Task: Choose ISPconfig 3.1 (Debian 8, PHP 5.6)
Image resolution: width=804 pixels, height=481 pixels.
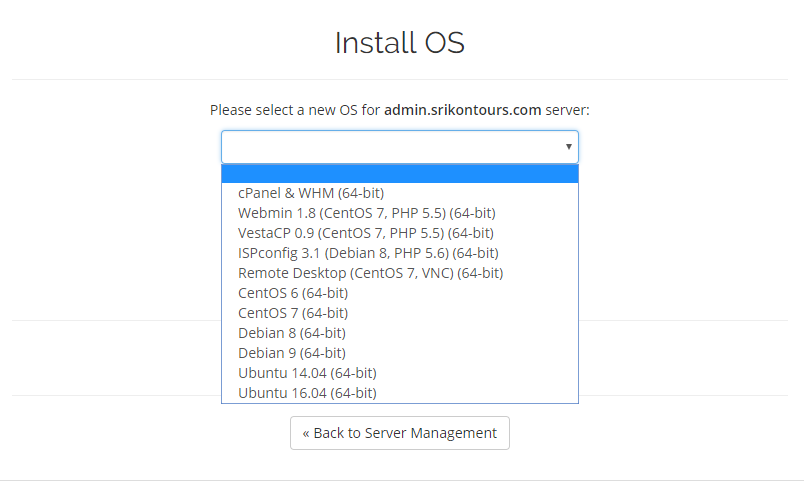Action: [x=368, y=253]
